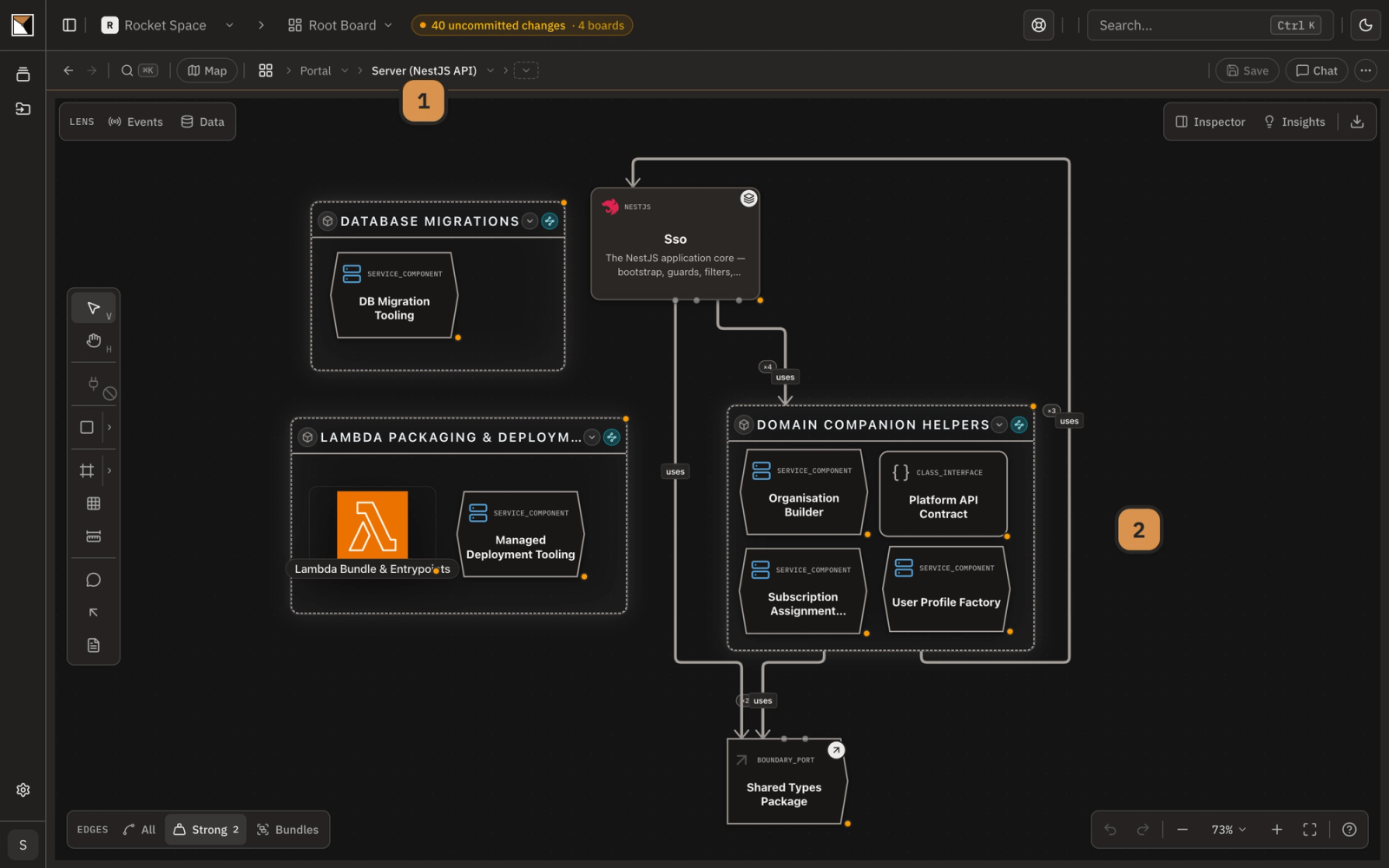Open settings gear in sidebar
1389x868 pixels.
point(23,790)
